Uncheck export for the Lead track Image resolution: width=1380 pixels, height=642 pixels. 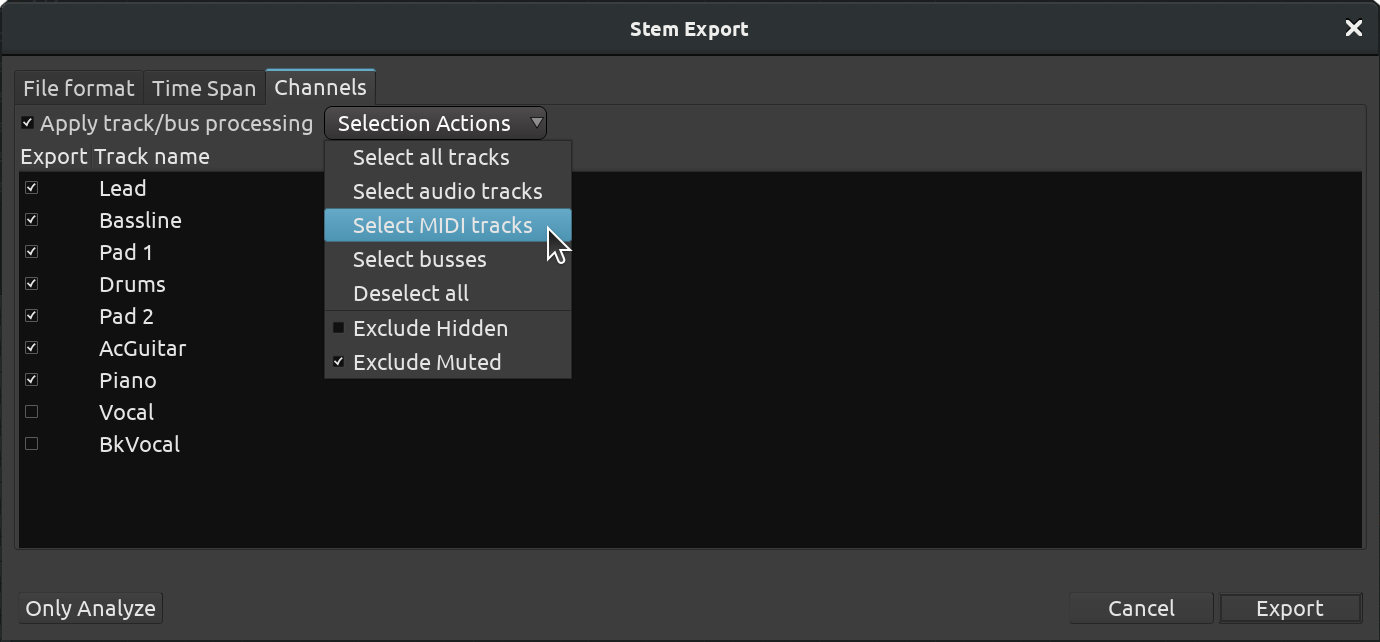click(32, 188)
